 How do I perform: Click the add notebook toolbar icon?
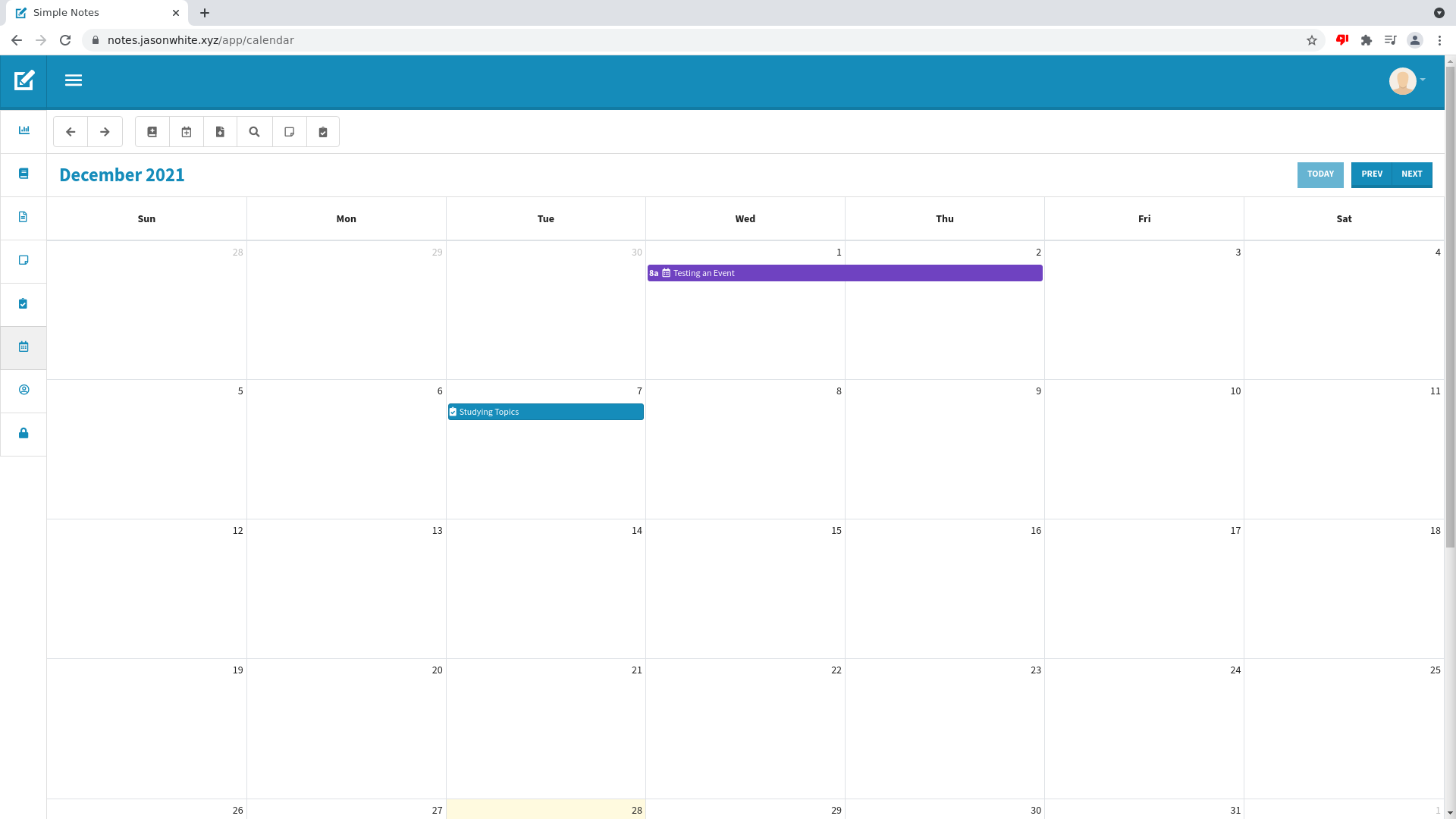pyautogui.click(x=152, y=132)
